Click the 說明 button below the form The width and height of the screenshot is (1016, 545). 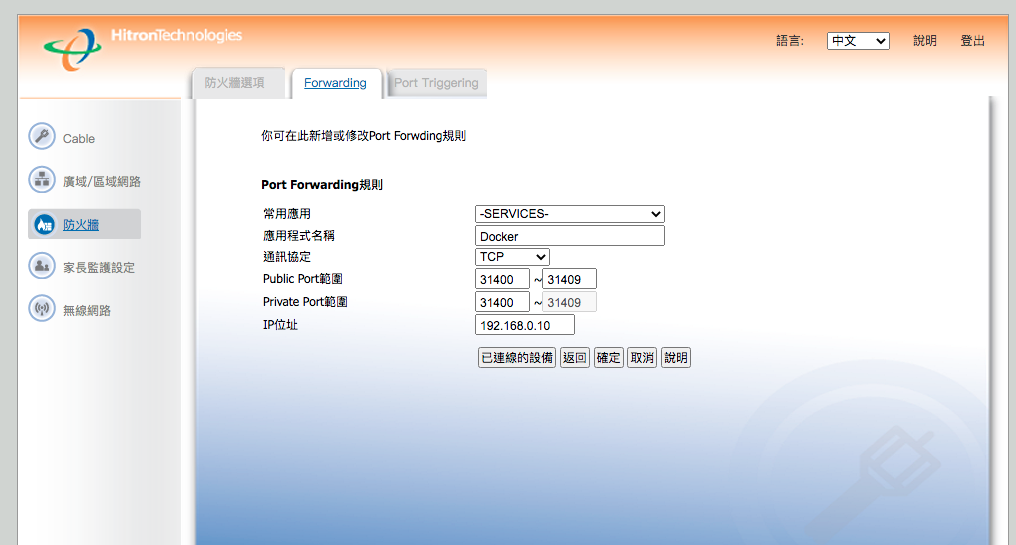coord(676,358)
